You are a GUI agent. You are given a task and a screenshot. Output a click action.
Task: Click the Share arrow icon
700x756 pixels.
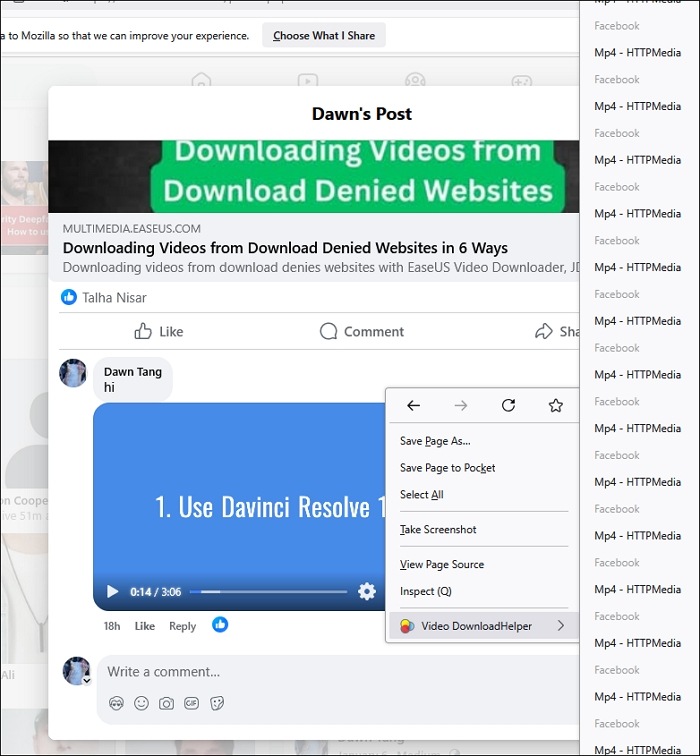543,331
